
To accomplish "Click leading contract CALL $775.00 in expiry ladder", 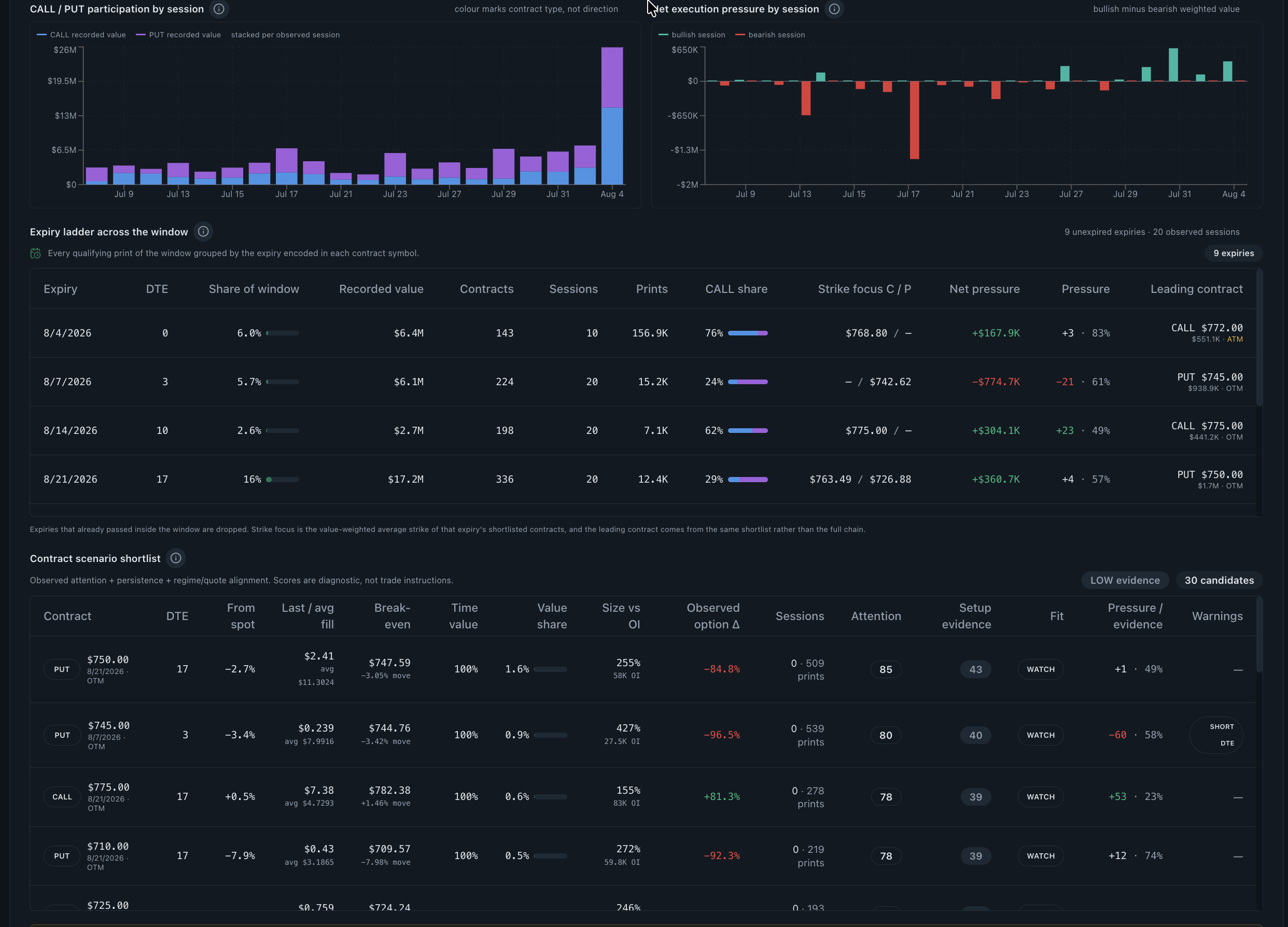I will tap(1206, 426).
